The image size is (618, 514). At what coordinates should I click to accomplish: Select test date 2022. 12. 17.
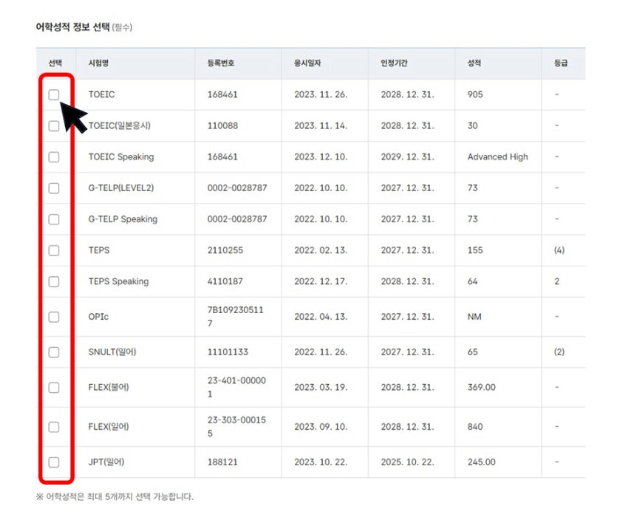point(321,281)
